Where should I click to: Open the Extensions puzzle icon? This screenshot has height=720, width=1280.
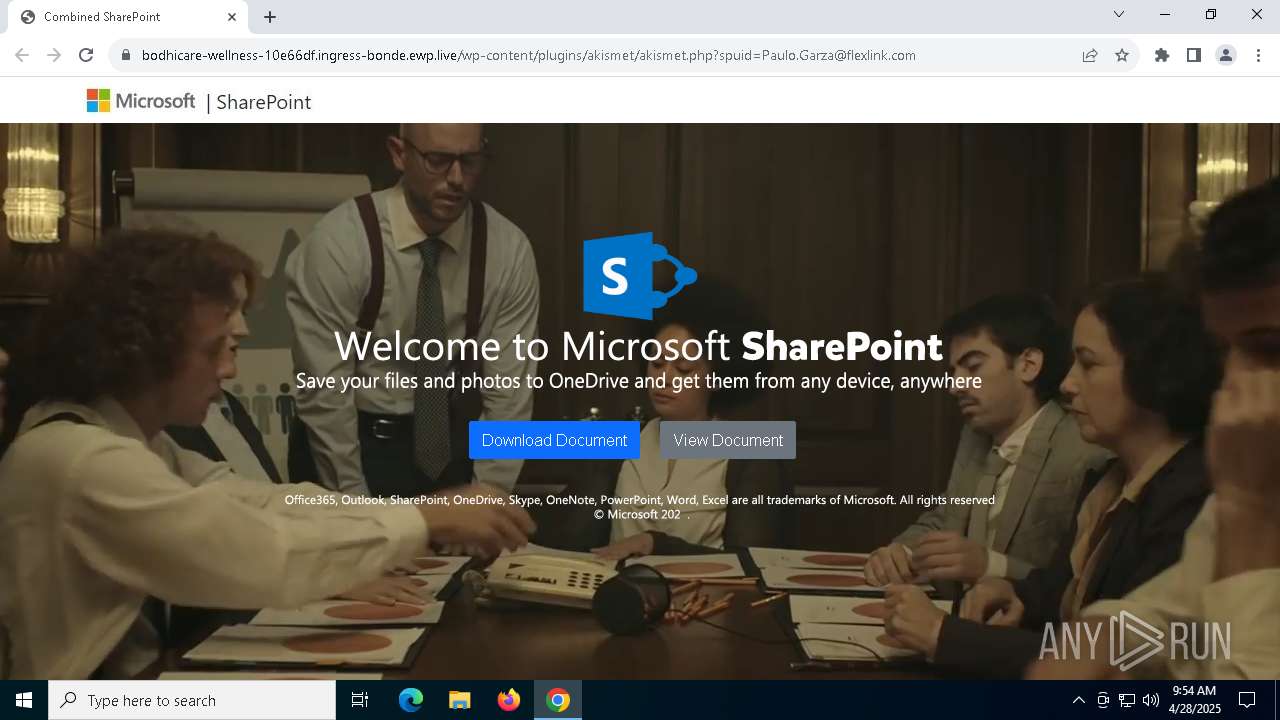pyautogui.click(x=1162, y=55)
